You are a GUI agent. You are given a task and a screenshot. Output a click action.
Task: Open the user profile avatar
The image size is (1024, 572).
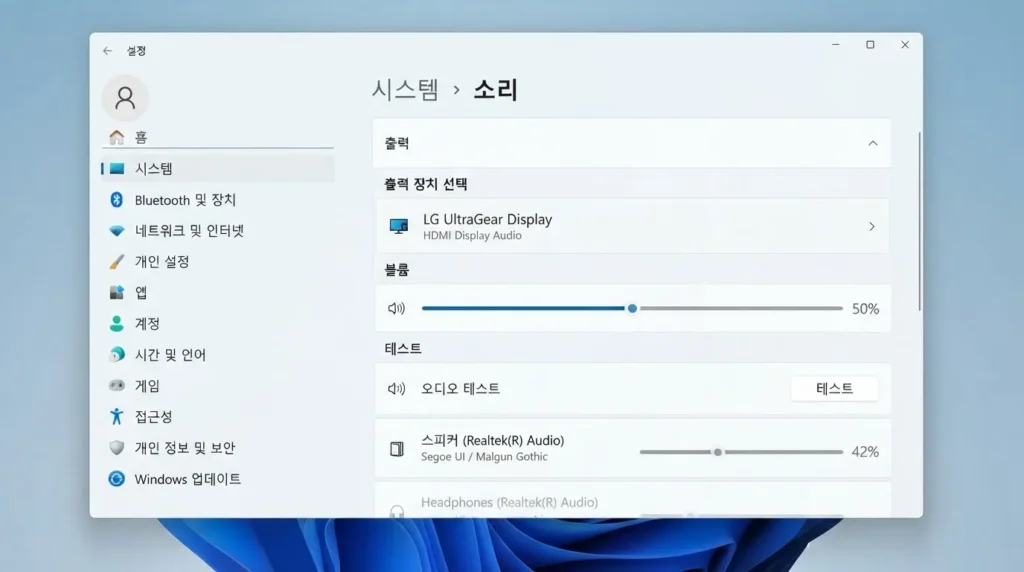[125, 98]
